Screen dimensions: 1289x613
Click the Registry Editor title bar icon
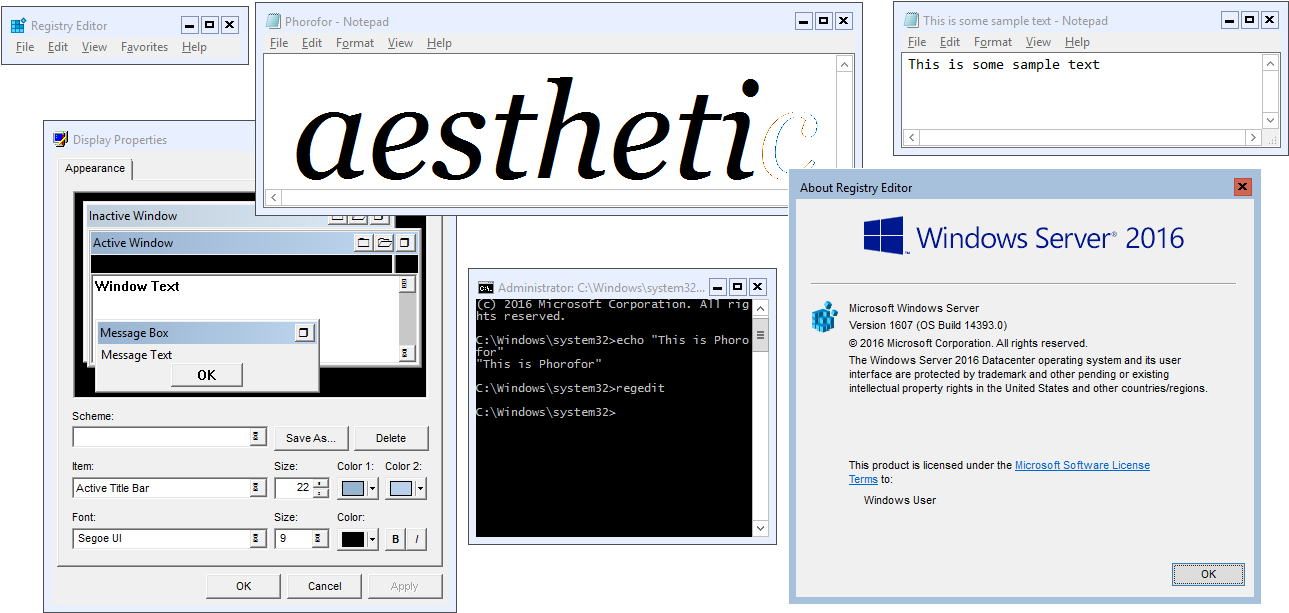(18, 25)
